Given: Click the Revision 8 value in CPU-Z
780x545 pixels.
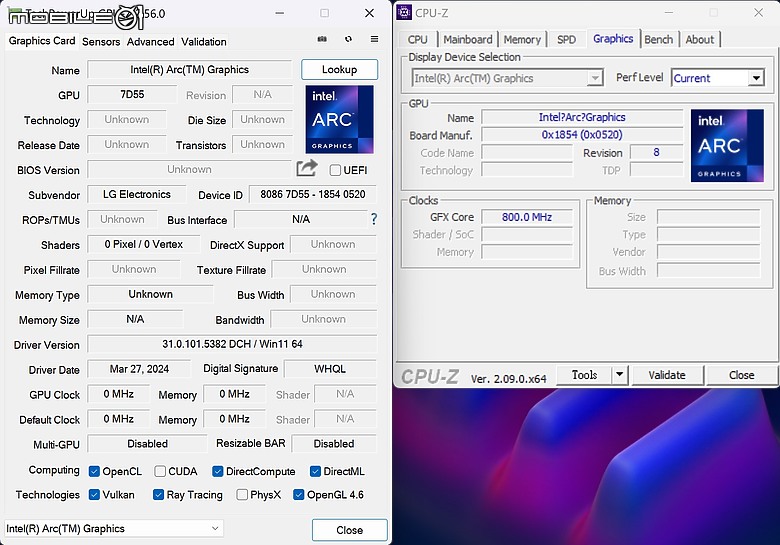Looking at the screenshot, I should [x=656, y=152].
